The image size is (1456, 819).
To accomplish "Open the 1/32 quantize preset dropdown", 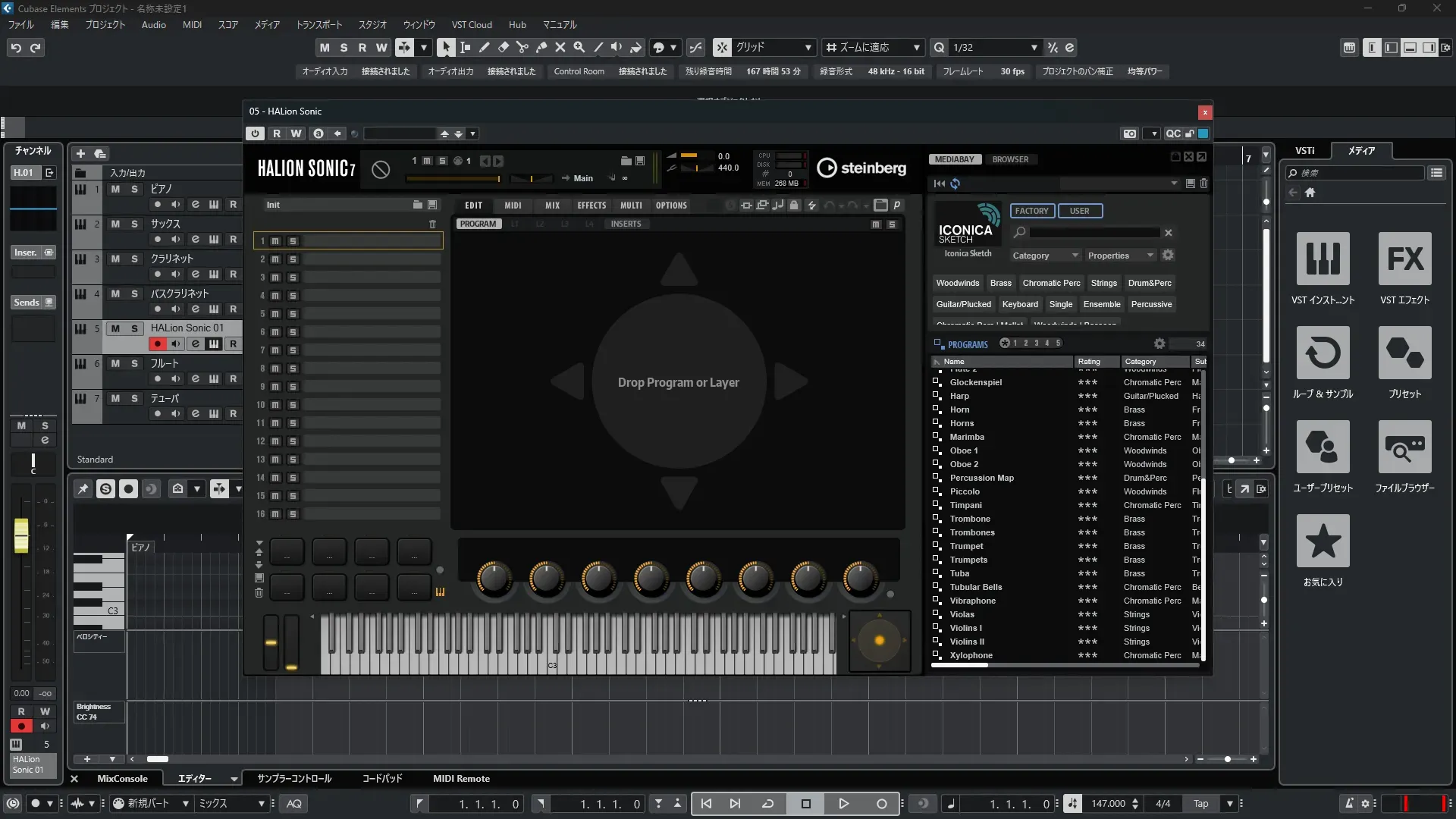I will (1034, 47).
